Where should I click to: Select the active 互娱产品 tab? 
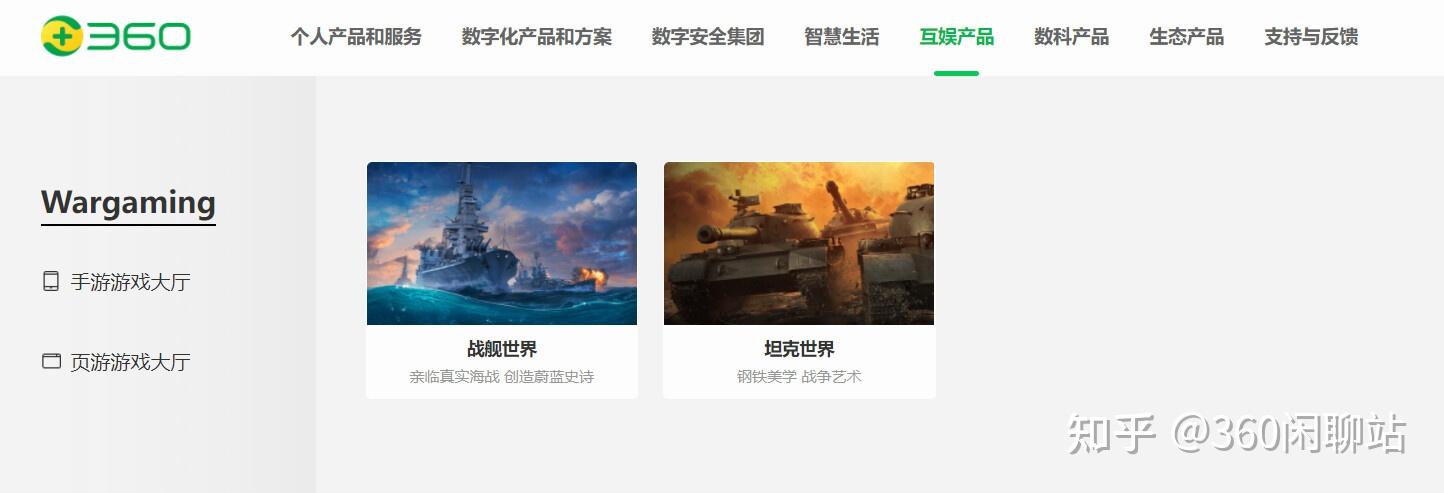pos(957,37)
